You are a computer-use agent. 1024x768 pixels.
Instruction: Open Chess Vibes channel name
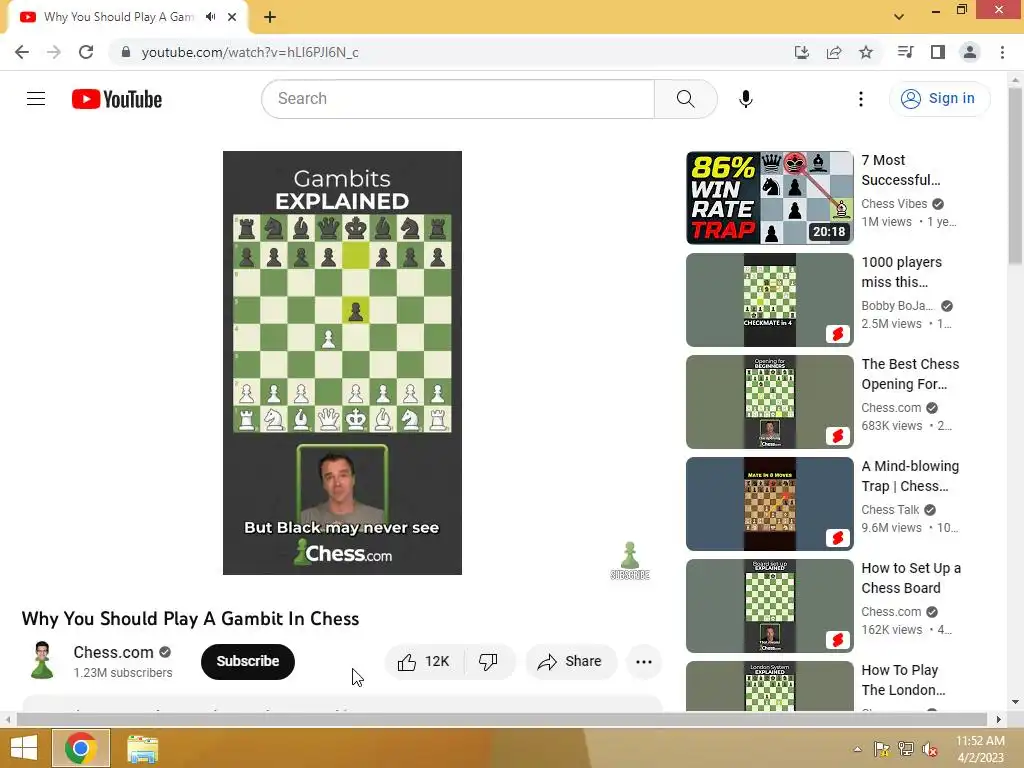894,204
